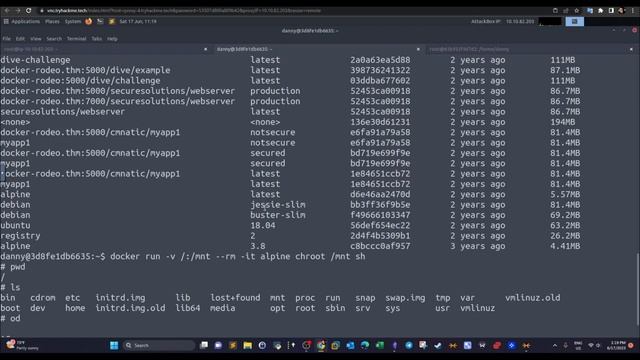Close the danny@3d8fe1db6635 terminal tab
The image size is (640, 360).
[418, 49]
